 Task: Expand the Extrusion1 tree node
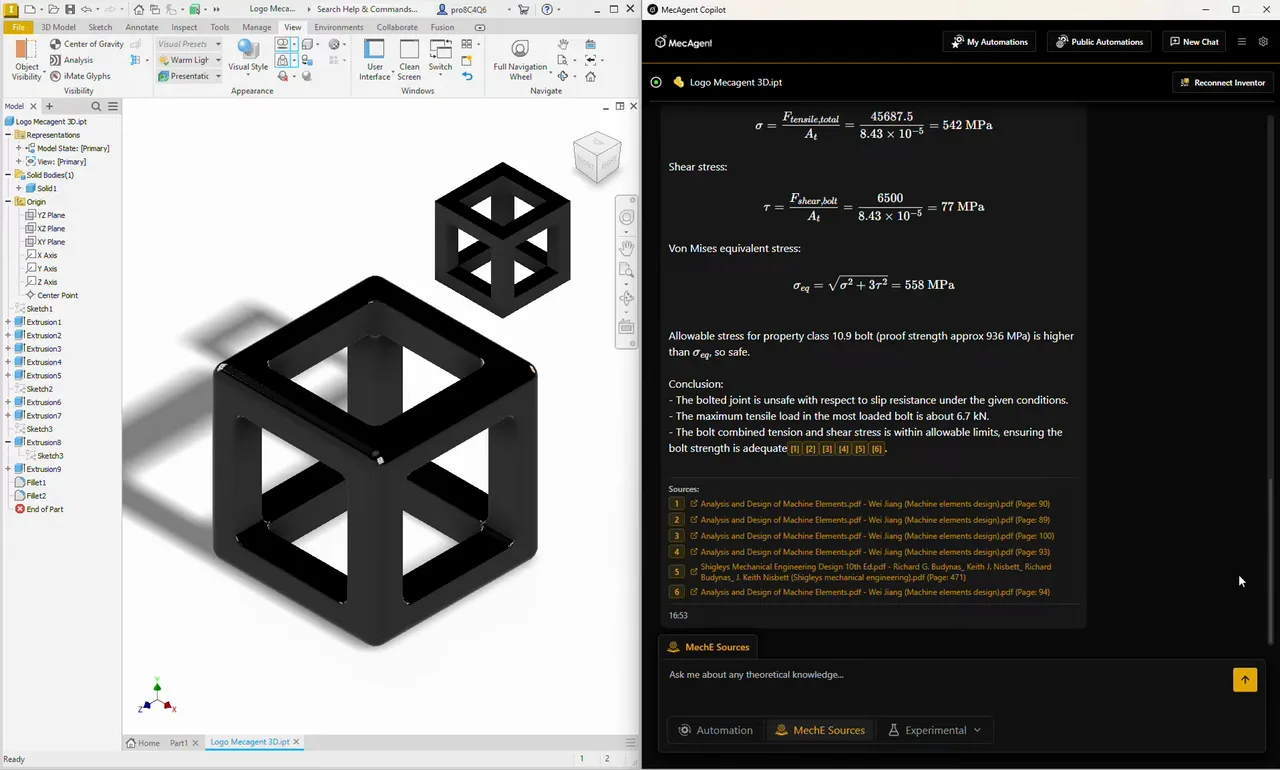[8, 322]
